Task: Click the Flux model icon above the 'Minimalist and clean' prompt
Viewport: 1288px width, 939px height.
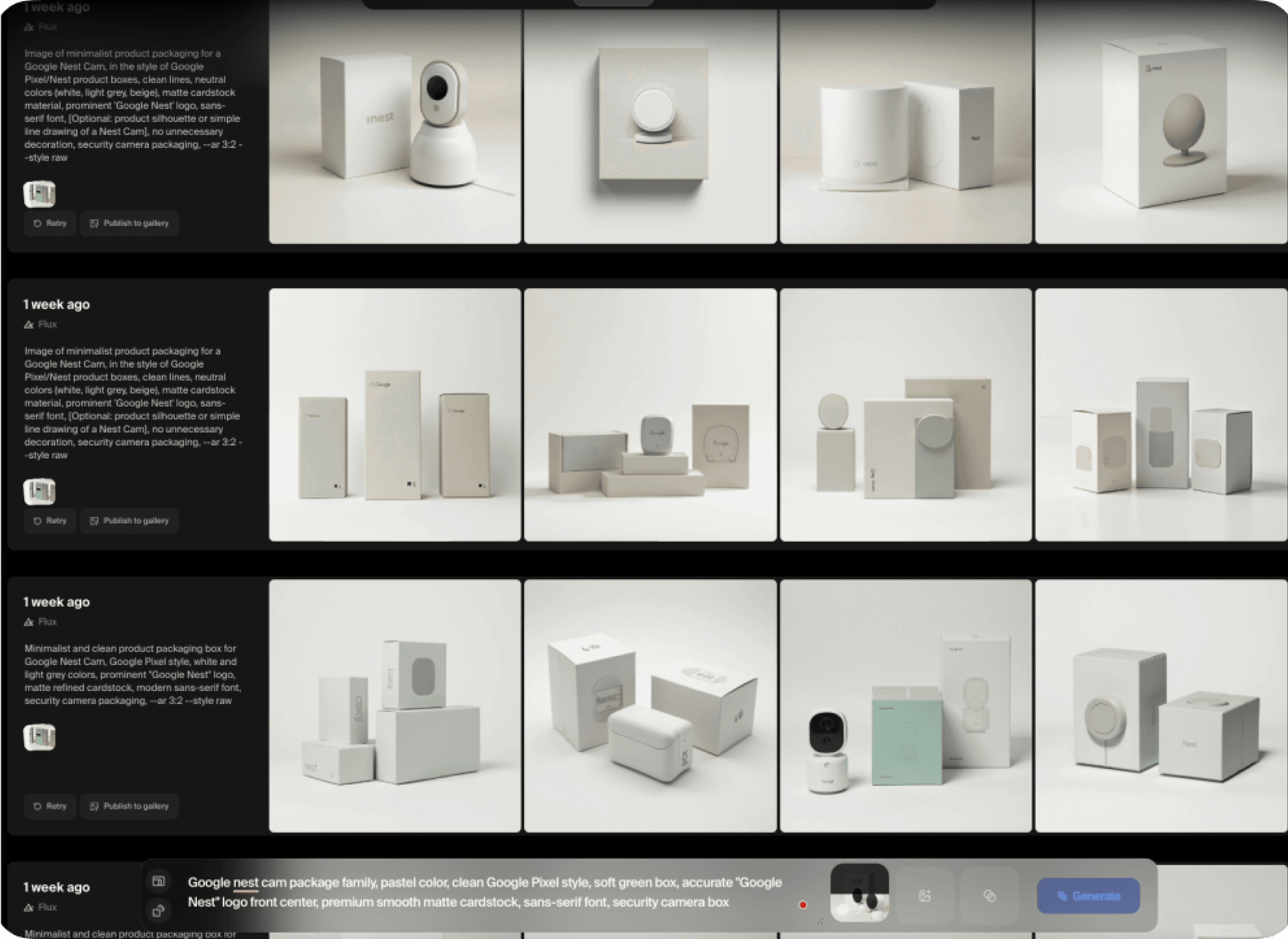Action: coord(29,622)
